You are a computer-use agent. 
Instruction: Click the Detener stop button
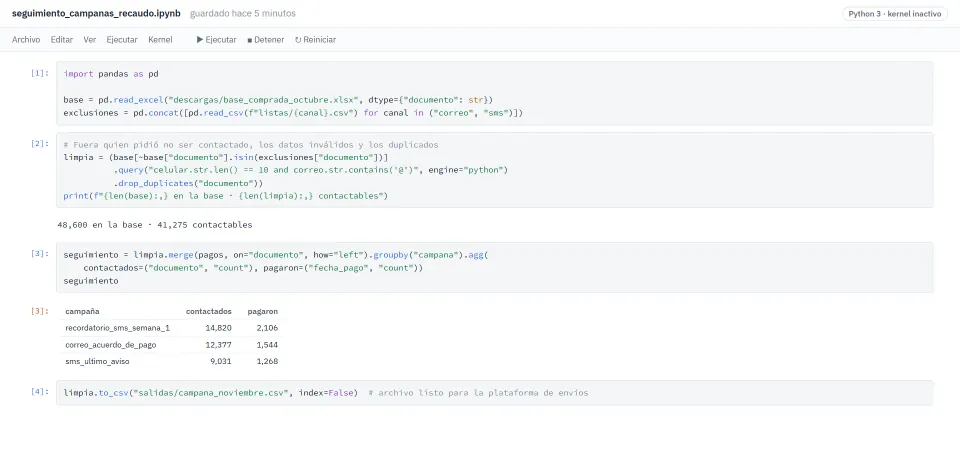click(266, 40)
